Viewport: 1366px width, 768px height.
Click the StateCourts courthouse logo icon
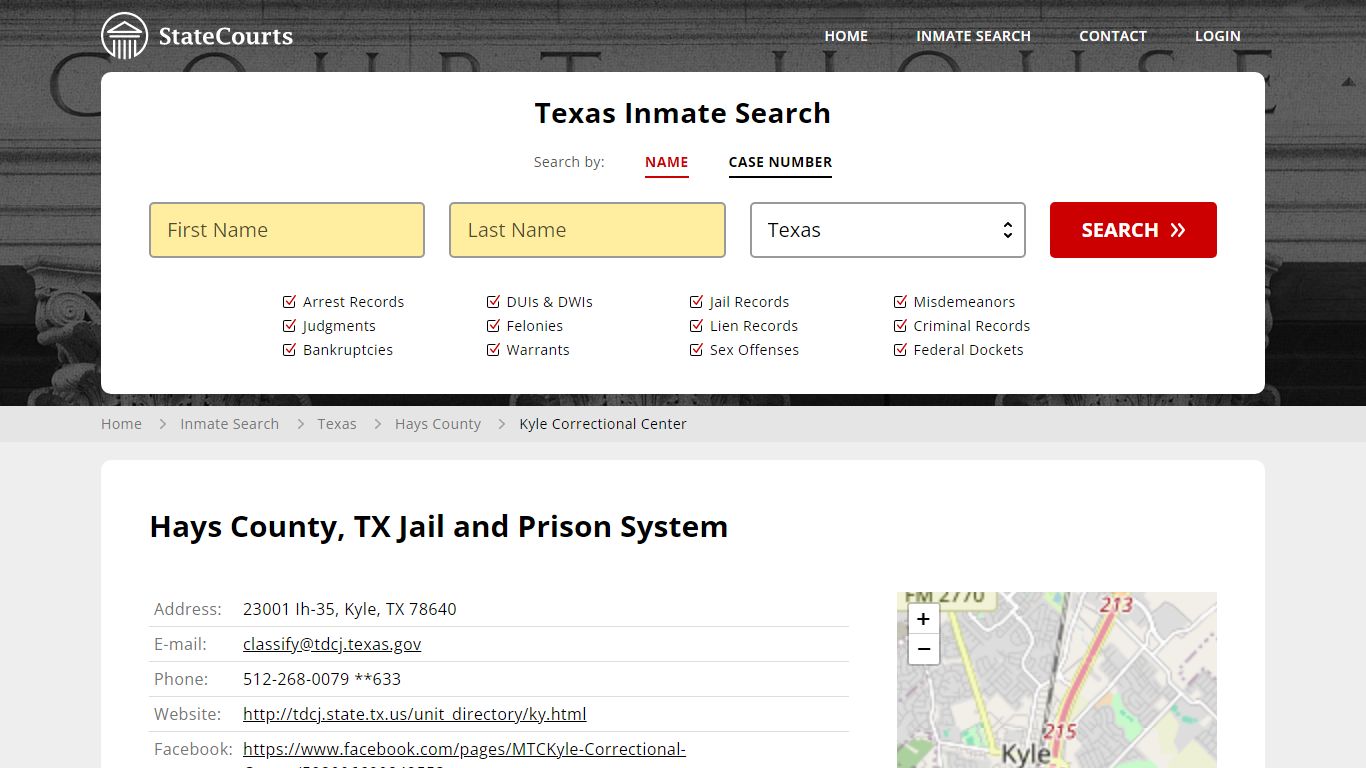125,36
